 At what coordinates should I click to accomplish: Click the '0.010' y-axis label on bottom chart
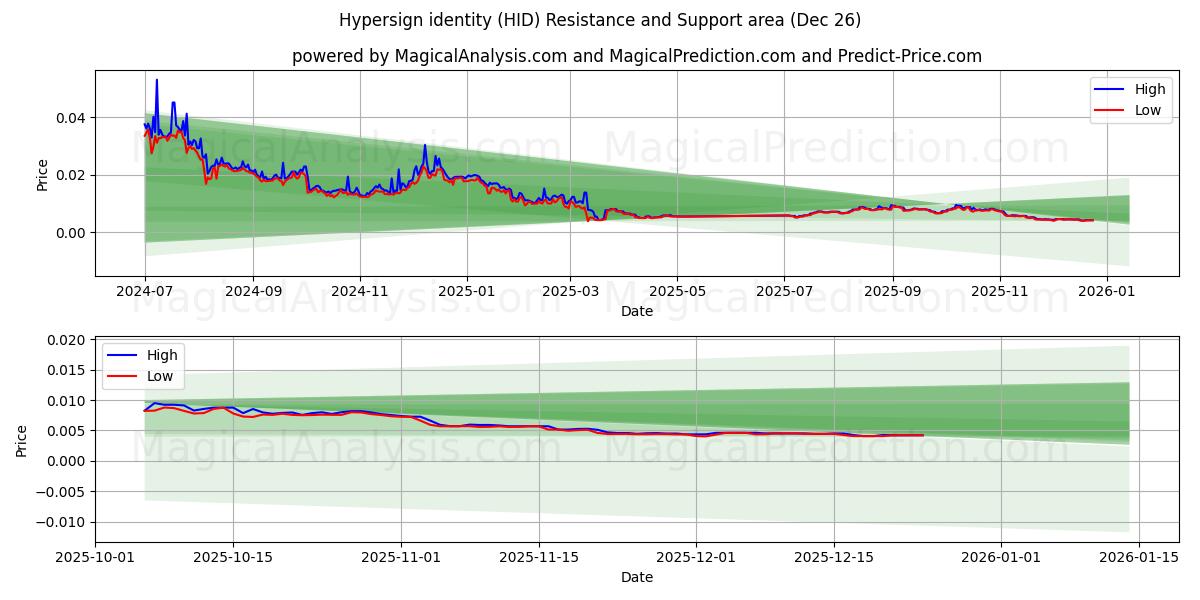coord(67,401)
